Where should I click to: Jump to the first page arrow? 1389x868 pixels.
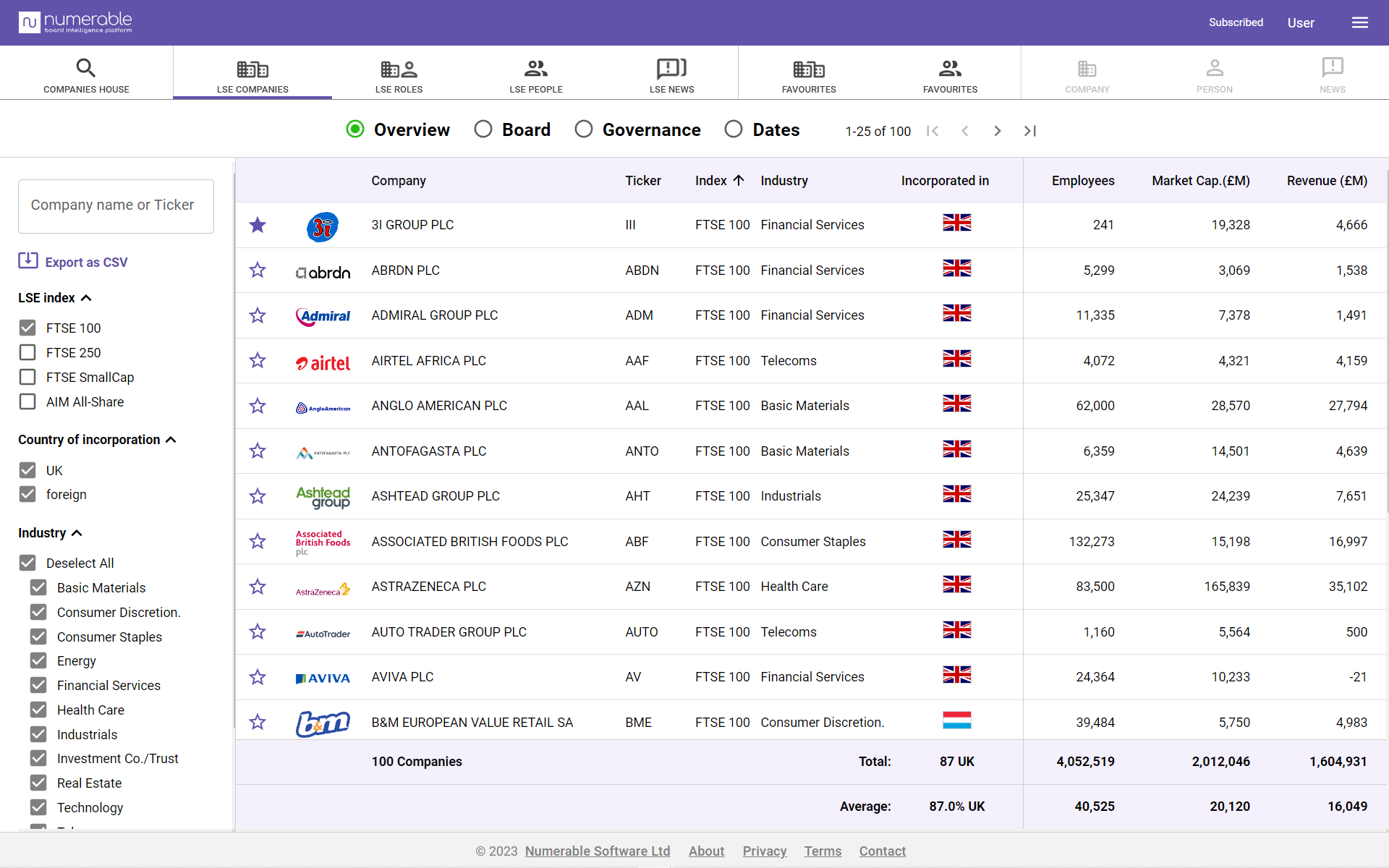pos(933,131)
